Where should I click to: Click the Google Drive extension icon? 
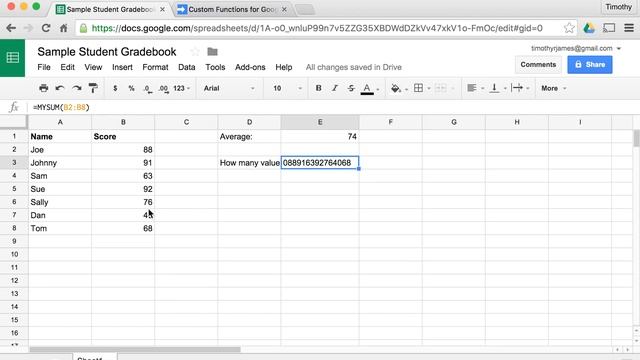589,28
